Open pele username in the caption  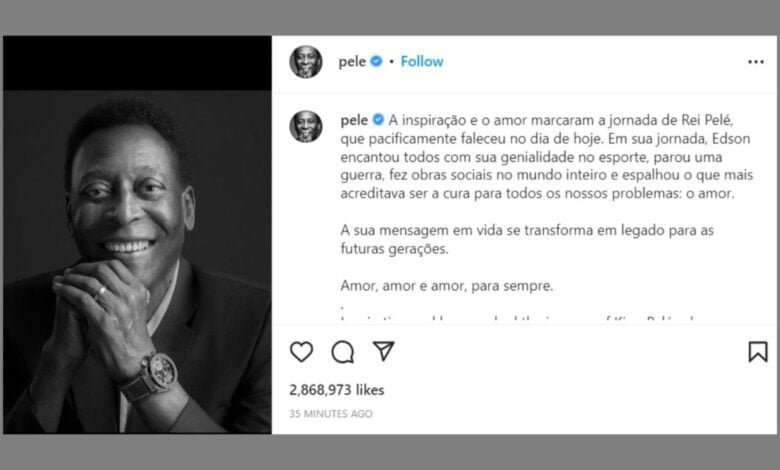point(354,120)
